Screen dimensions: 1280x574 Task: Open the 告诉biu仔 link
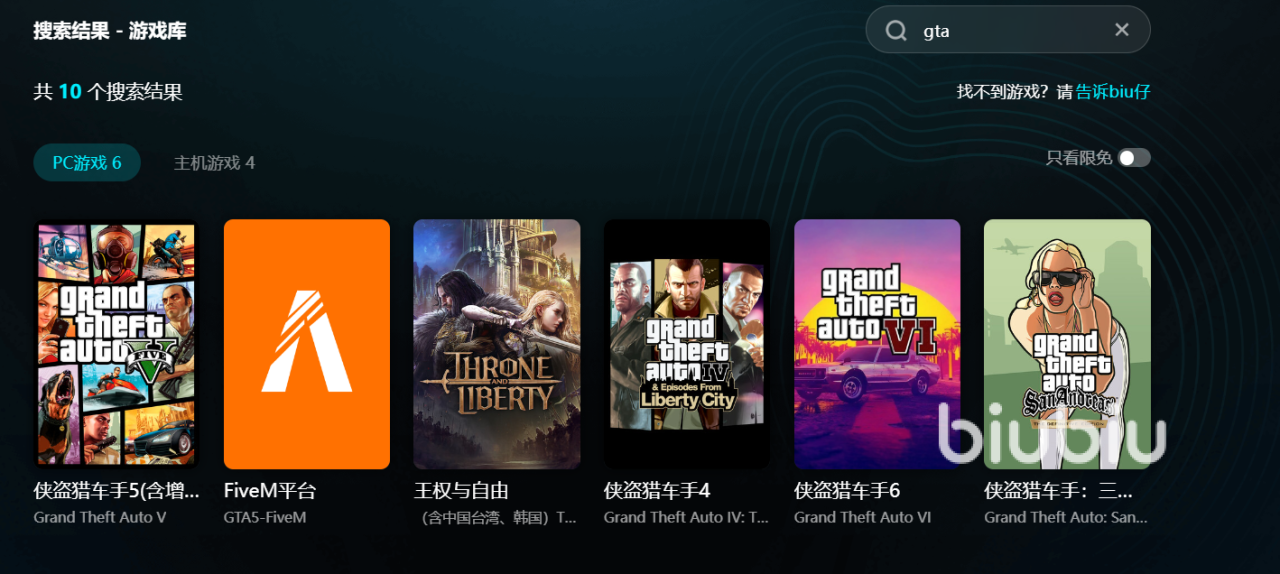coord(1113,92)
